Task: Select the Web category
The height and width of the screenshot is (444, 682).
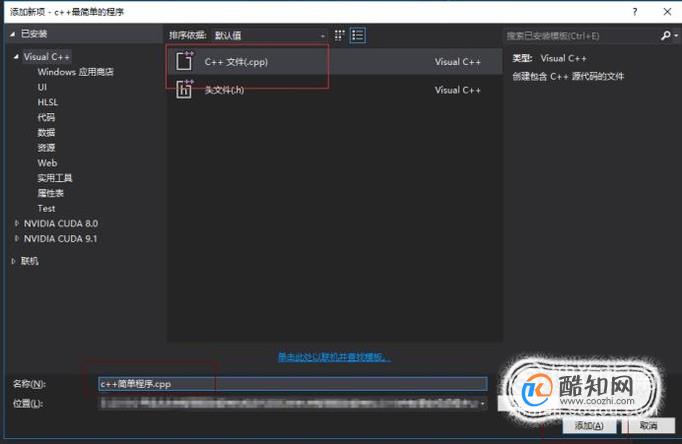Action: 47,163
